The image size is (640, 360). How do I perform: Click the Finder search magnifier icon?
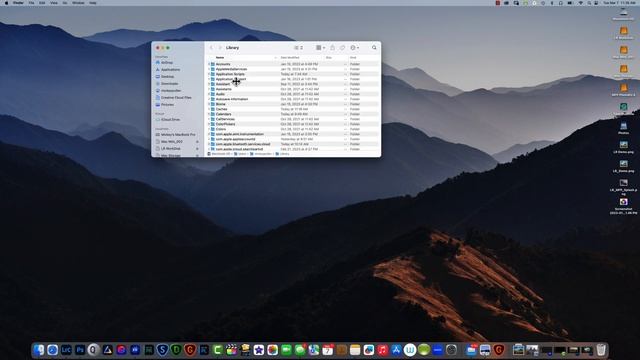click(374, 48)
